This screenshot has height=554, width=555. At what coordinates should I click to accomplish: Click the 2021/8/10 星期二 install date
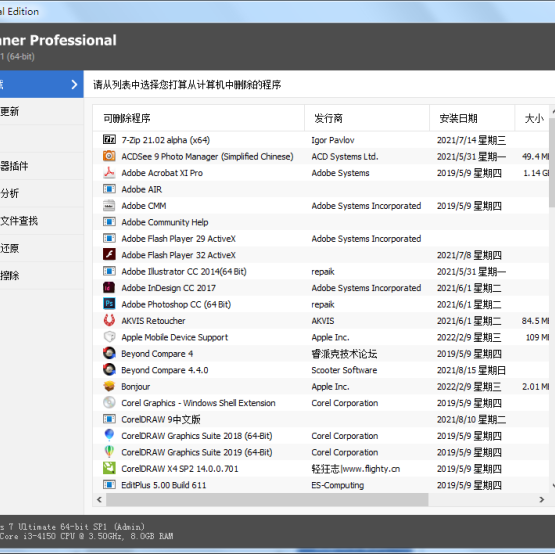pos(471,419)
